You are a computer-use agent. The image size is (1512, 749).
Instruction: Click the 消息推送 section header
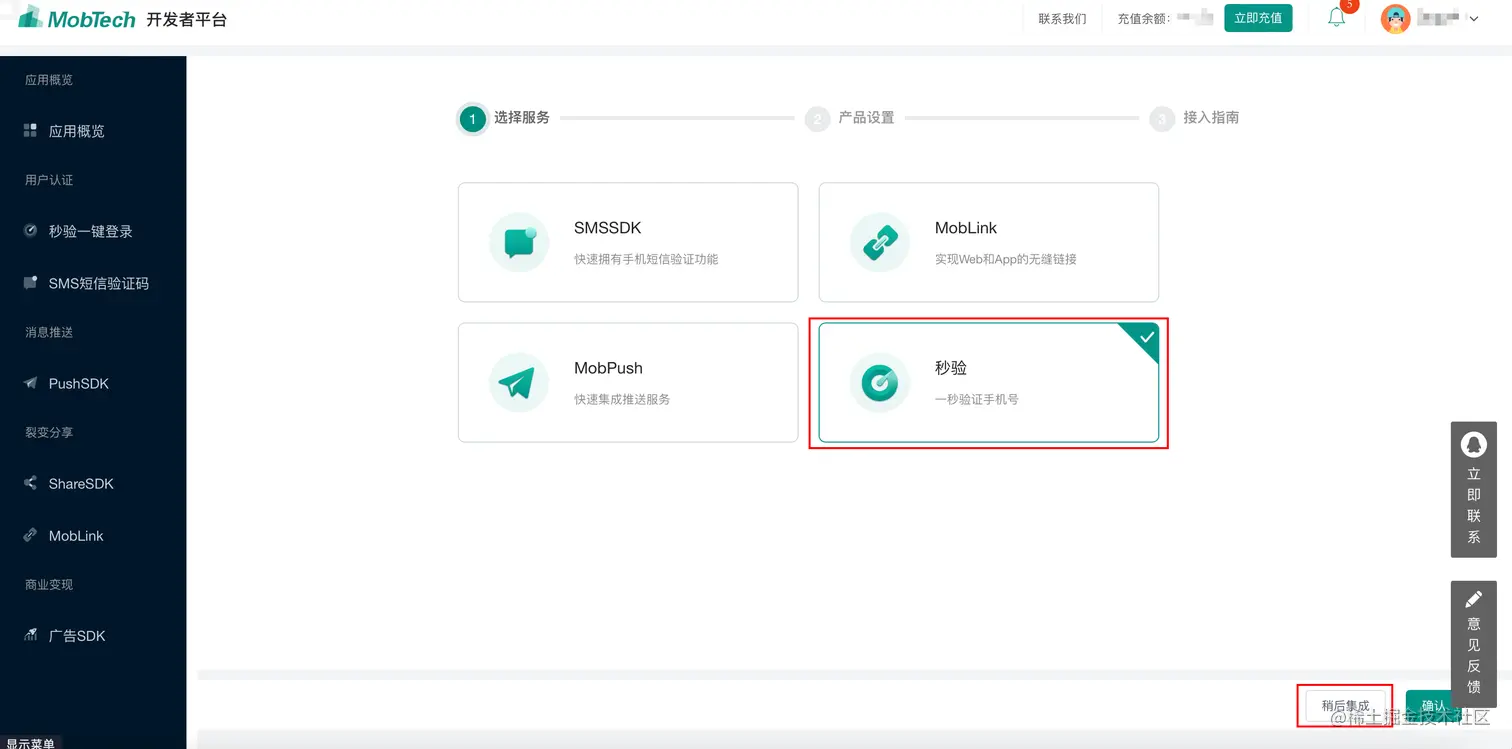click(49, 332)
